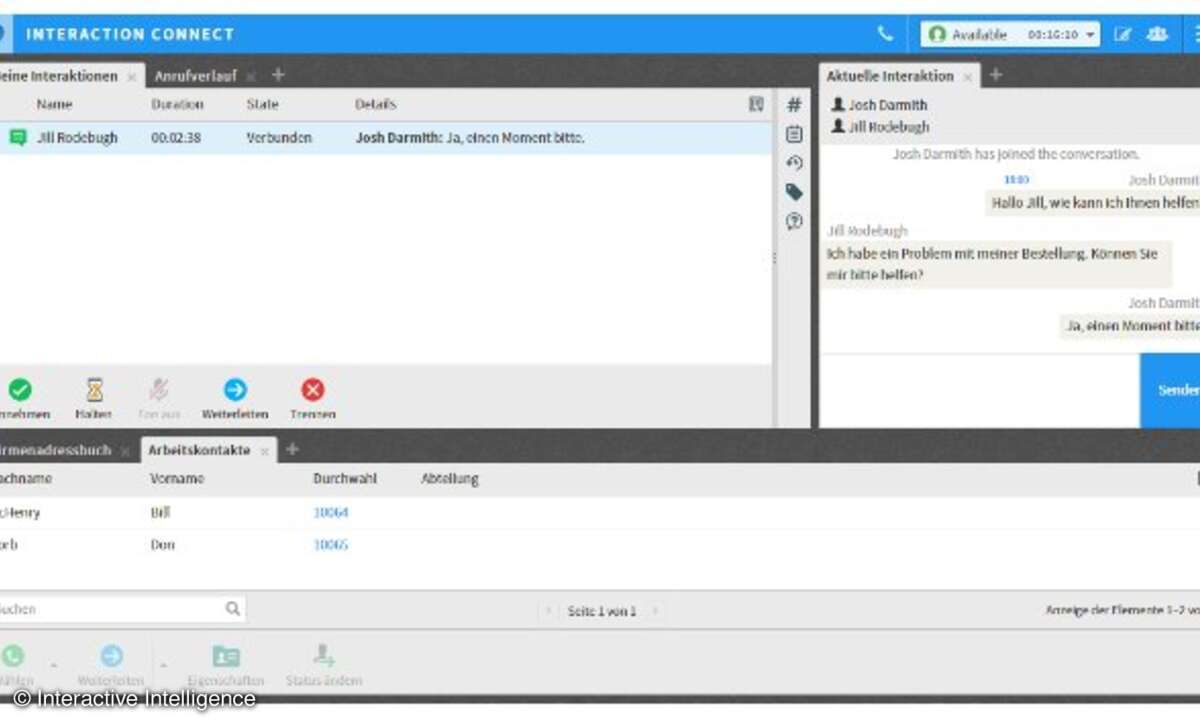Select the Arbeitskontakte tab
Screen dimensions: 1200x720
tap(199, 451)
